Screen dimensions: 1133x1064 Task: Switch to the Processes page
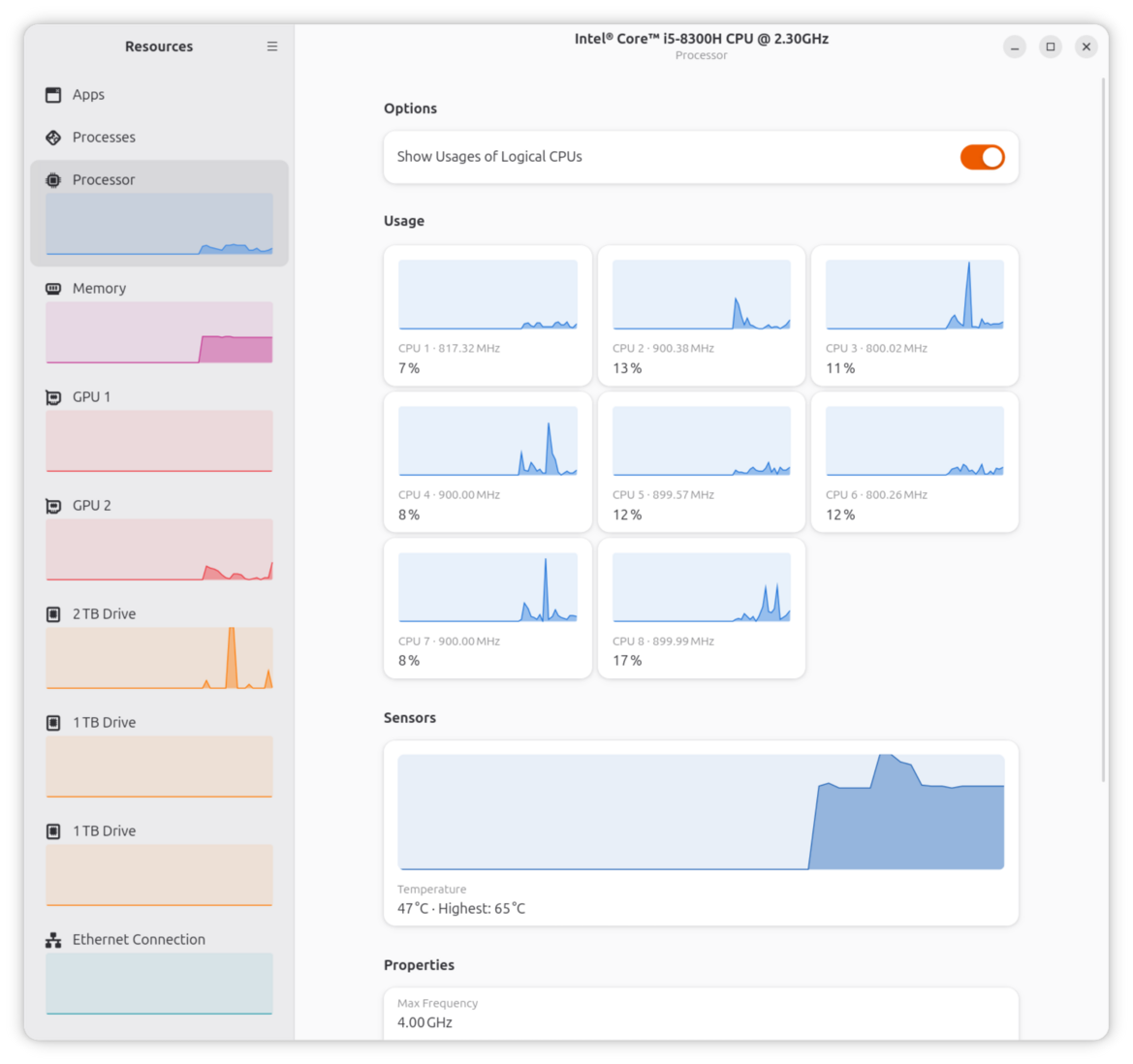159,138
